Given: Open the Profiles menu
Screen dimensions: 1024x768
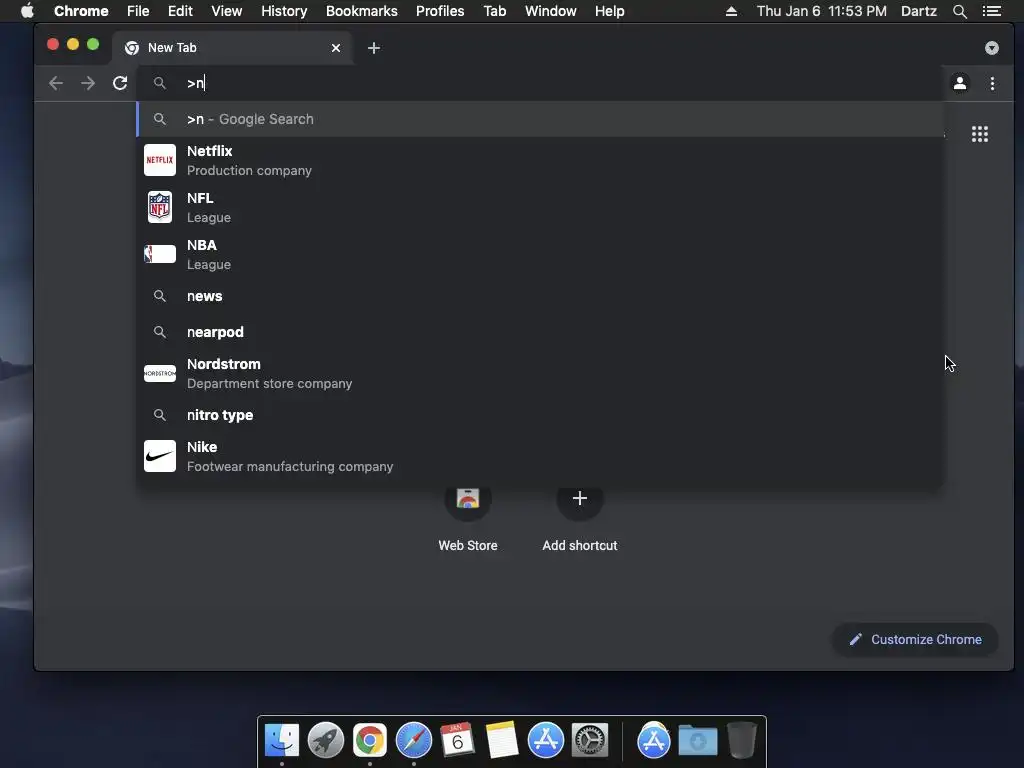Looking at the screenshot, I should point(440,11).
